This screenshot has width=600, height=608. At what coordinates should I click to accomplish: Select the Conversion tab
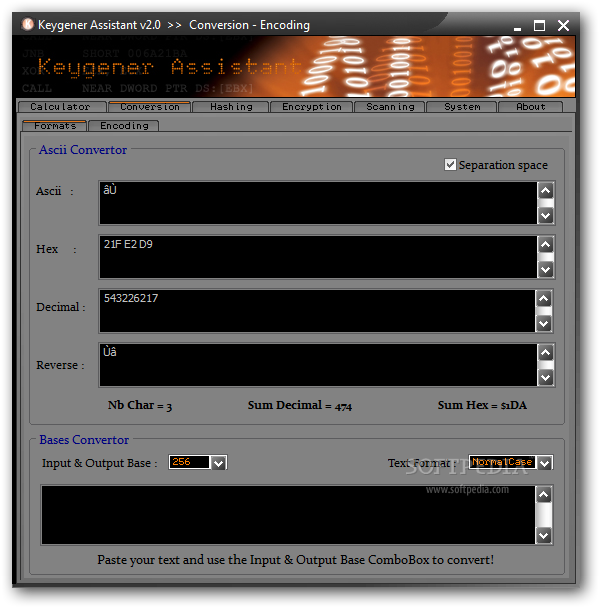click(x=150, y=107)
